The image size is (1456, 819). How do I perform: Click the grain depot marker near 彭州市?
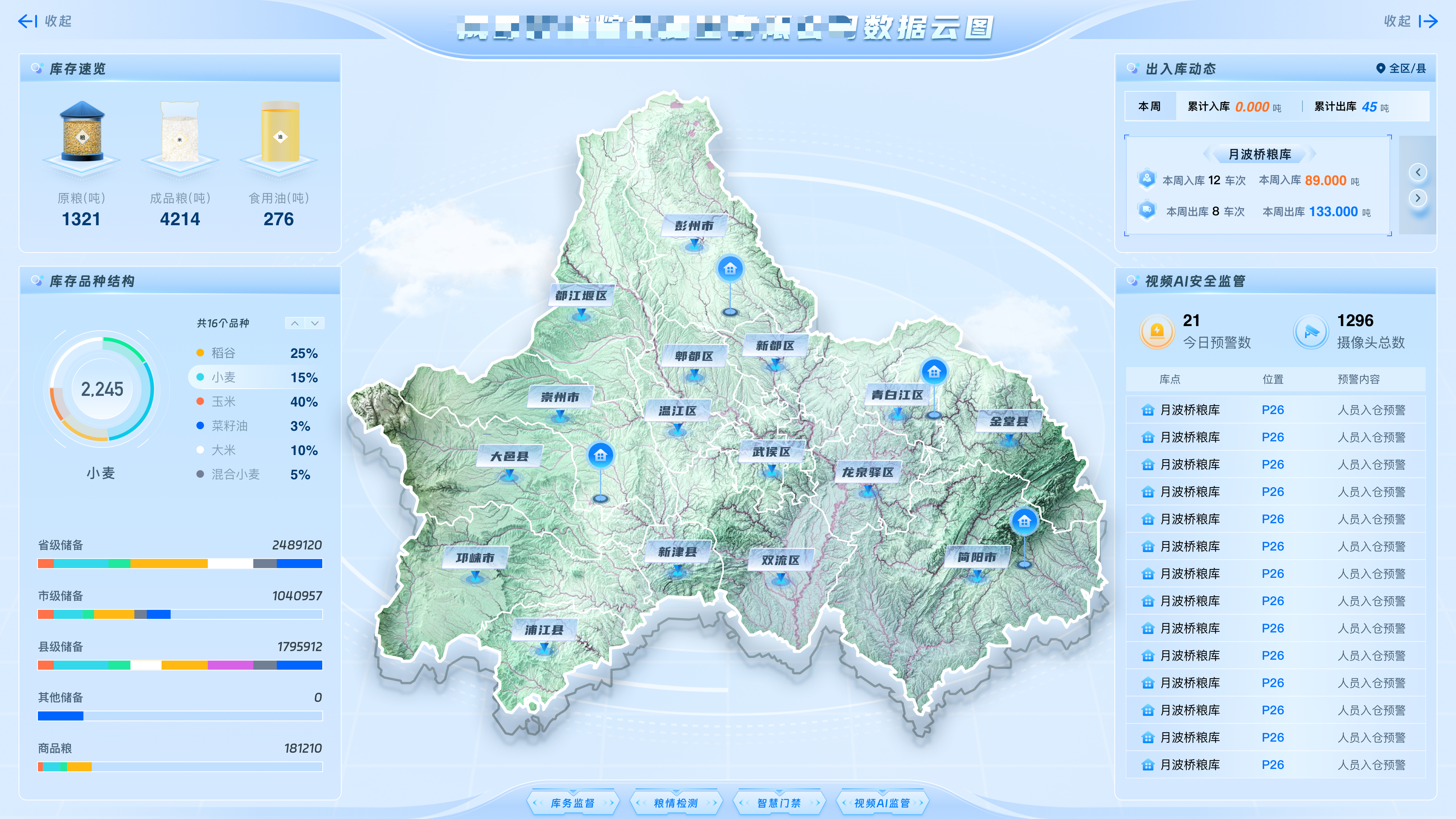[x=730, y=268]
